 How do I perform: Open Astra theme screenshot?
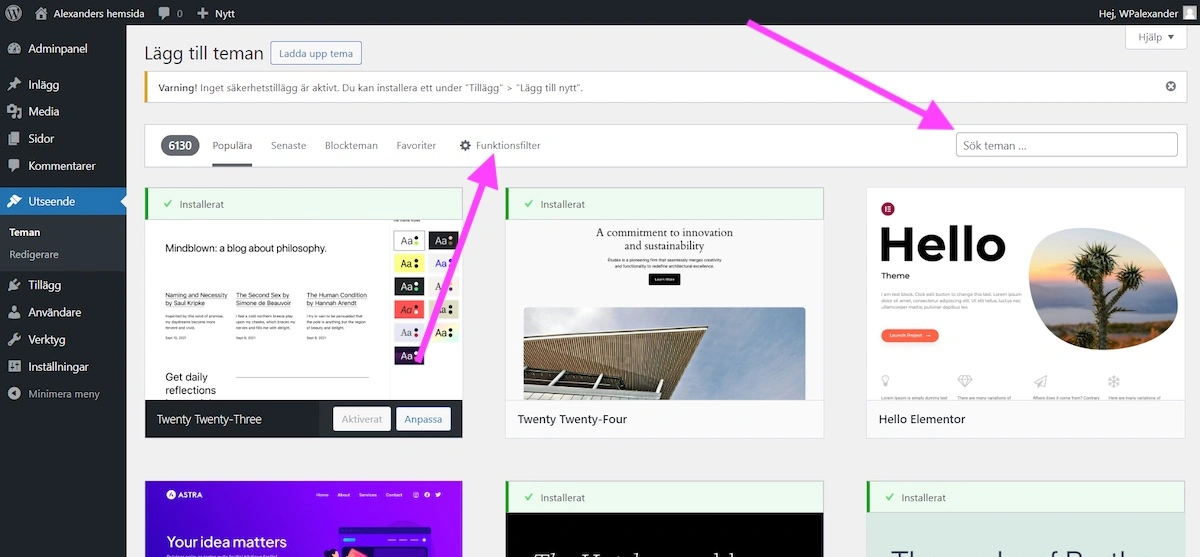click(304, 518)
